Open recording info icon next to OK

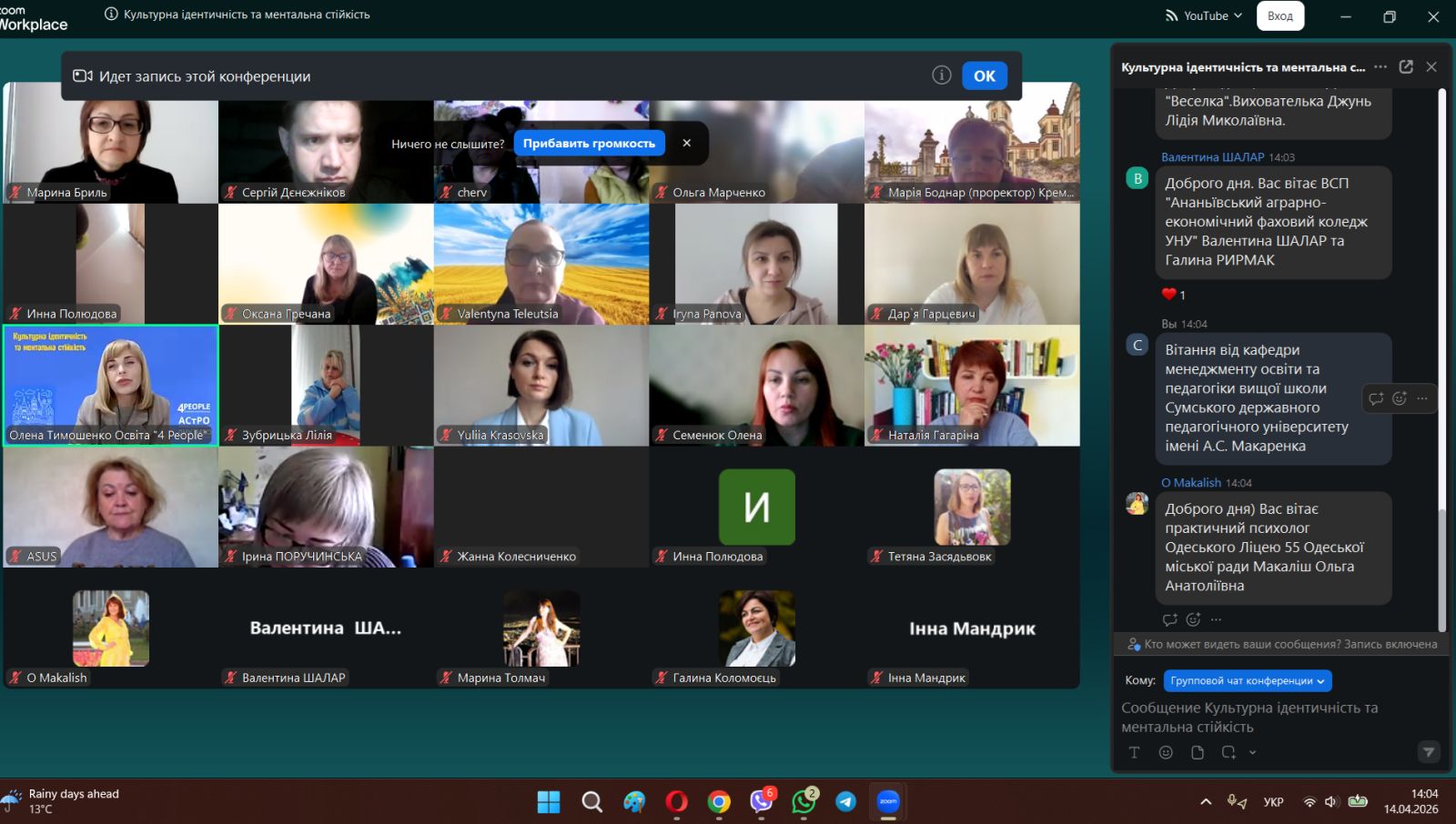(x=942, y=75)
